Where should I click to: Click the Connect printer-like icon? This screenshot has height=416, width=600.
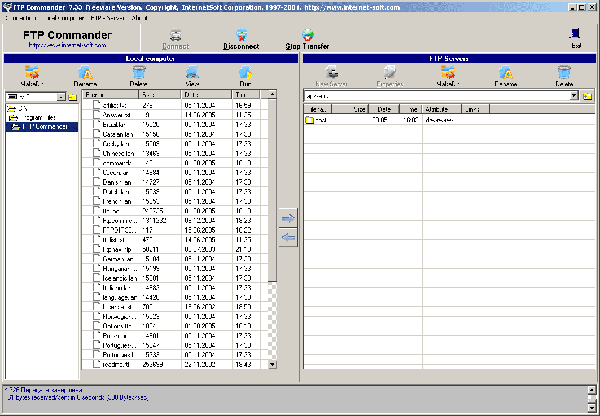click(x=175, y=35)
